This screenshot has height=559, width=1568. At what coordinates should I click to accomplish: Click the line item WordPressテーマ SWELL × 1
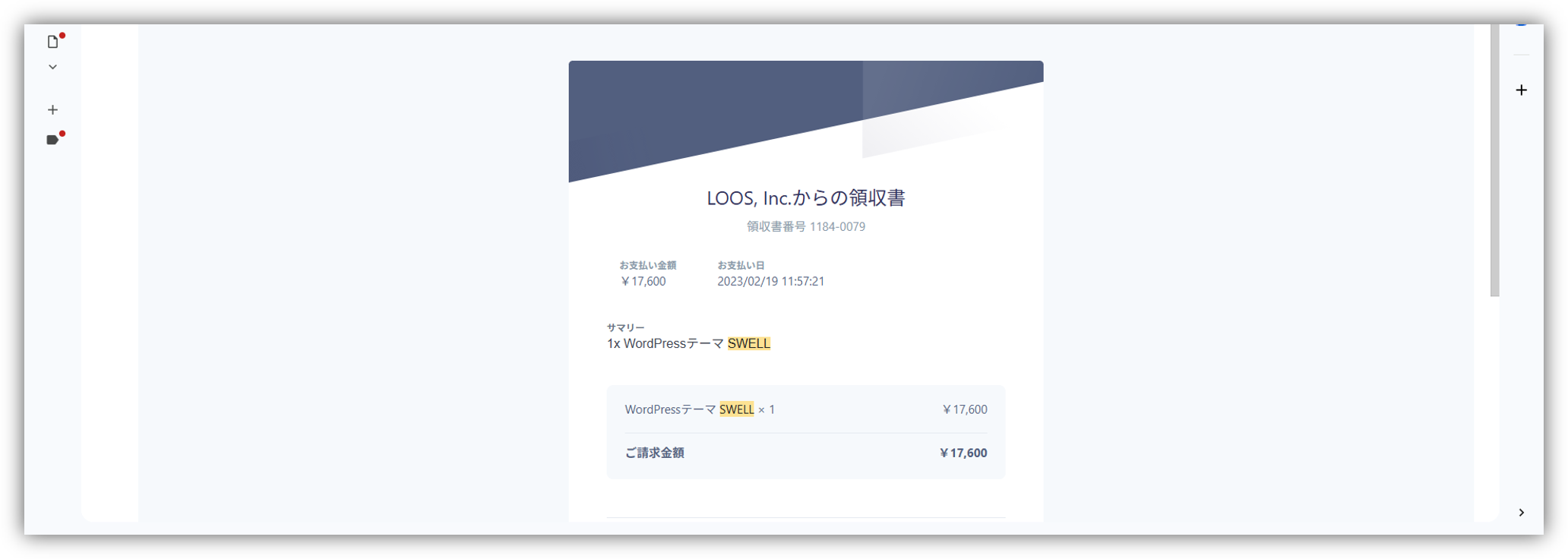(700, 409)
